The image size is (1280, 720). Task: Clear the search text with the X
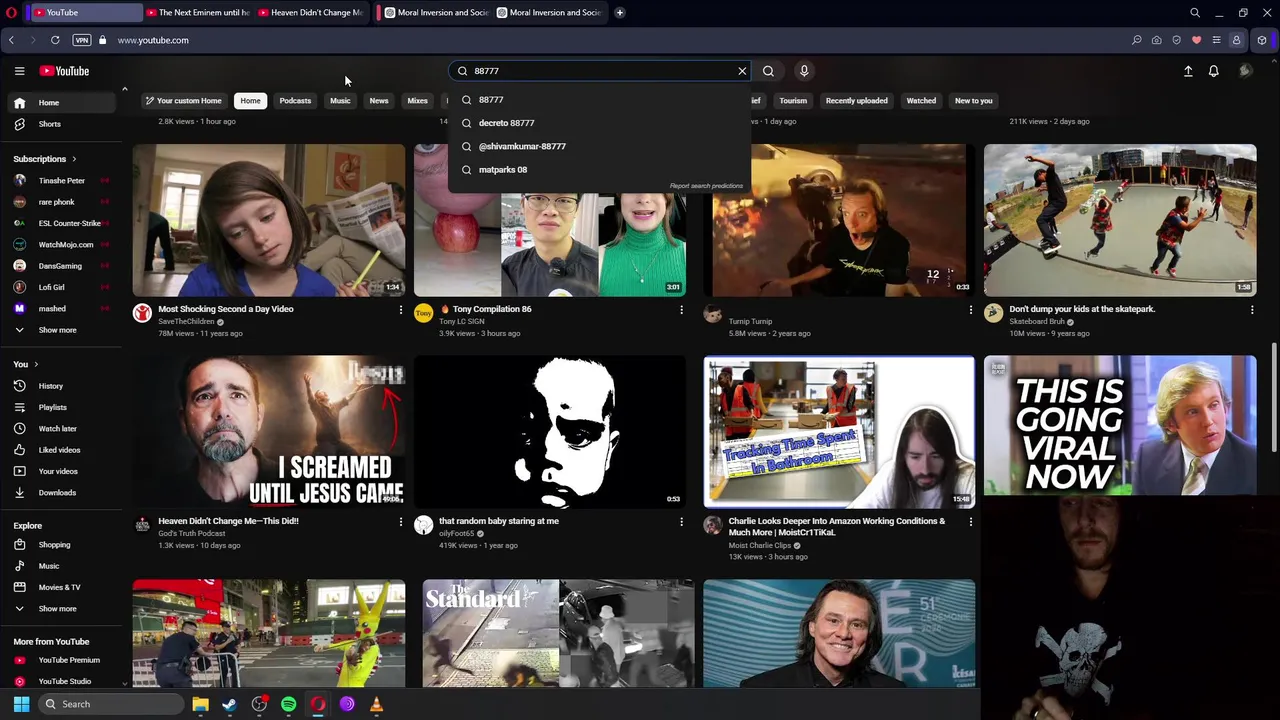[x=742, y=71]
